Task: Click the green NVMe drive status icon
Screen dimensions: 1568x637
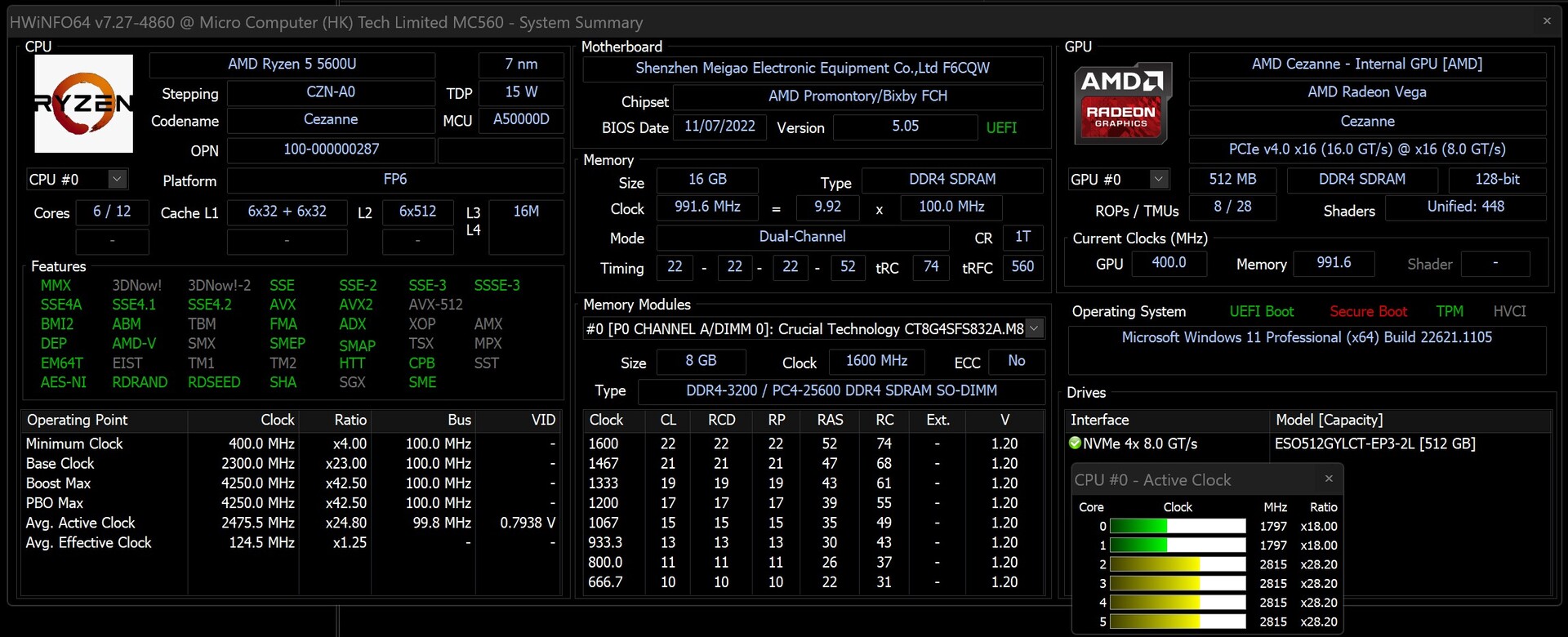Action: coord(1075,443)
